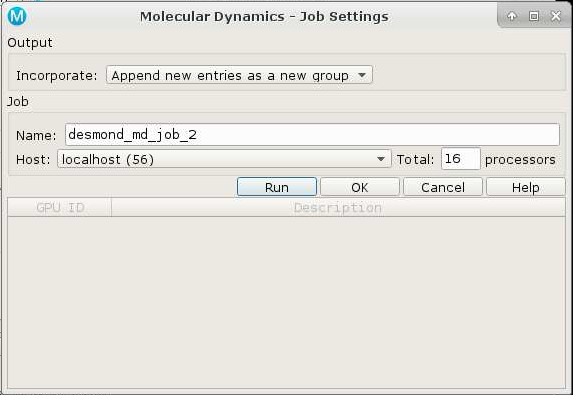The width and height of the screenshot is (573, 395).
Task: Click the Description column header
Action: click(x=338, y=208)
